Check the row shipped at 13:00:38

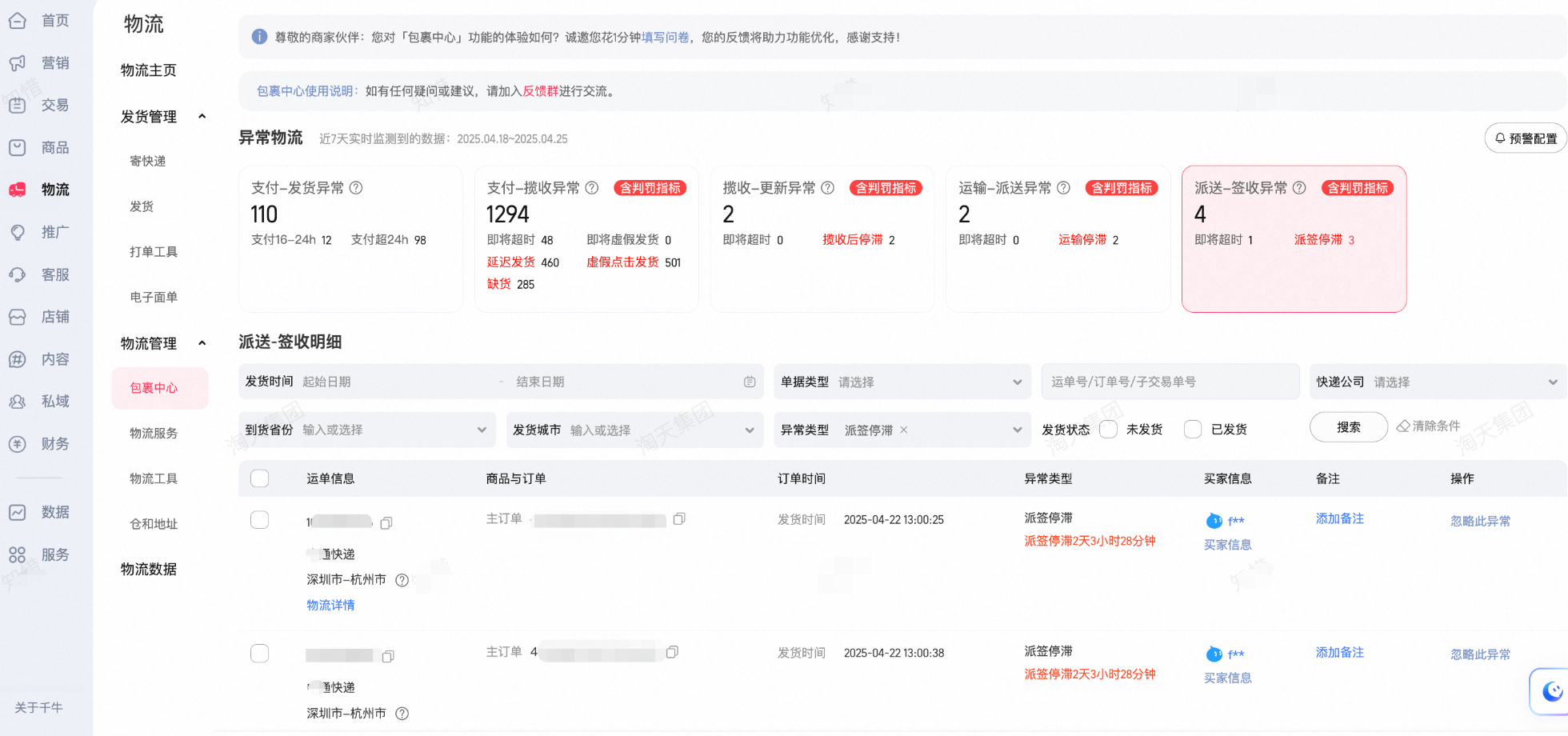(260, 654)
